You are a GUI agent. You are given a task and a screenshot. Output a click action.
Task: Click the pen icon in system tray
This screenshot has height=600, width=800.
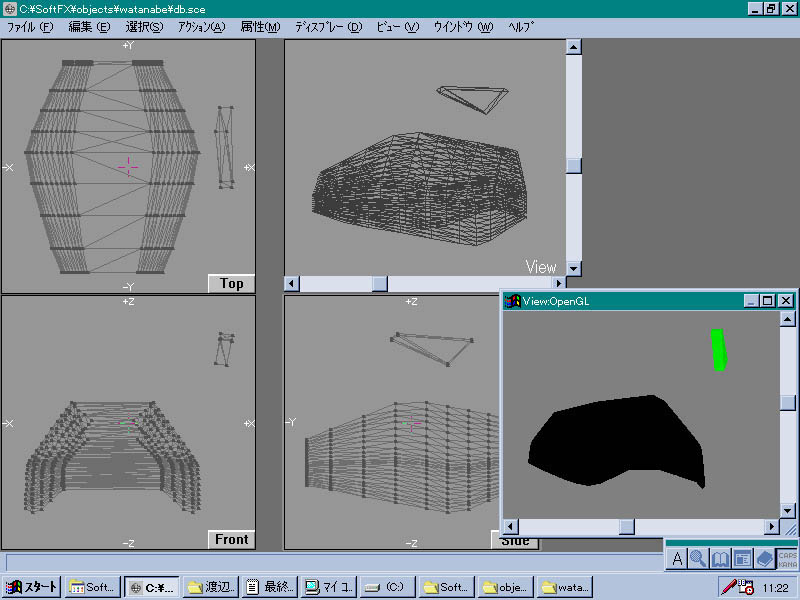tap(730, 588)
